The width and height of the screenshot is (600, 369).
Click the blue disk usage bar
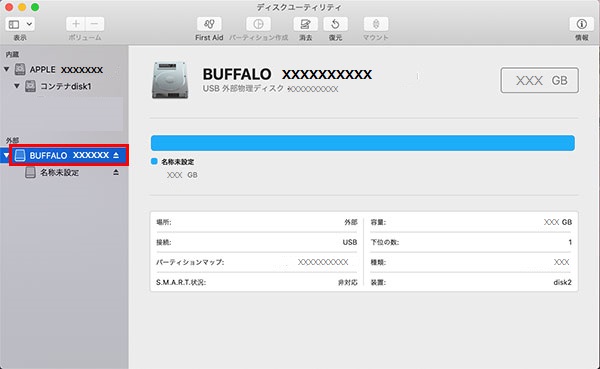coord(362,143)
